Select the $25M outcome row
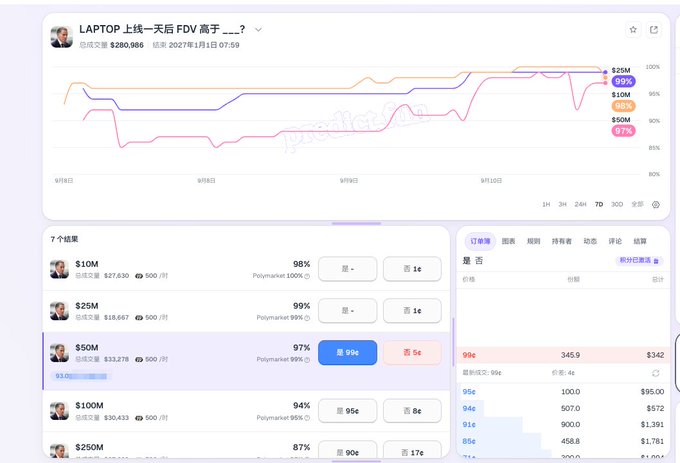The image size is (680, 463). click(246, 311)
